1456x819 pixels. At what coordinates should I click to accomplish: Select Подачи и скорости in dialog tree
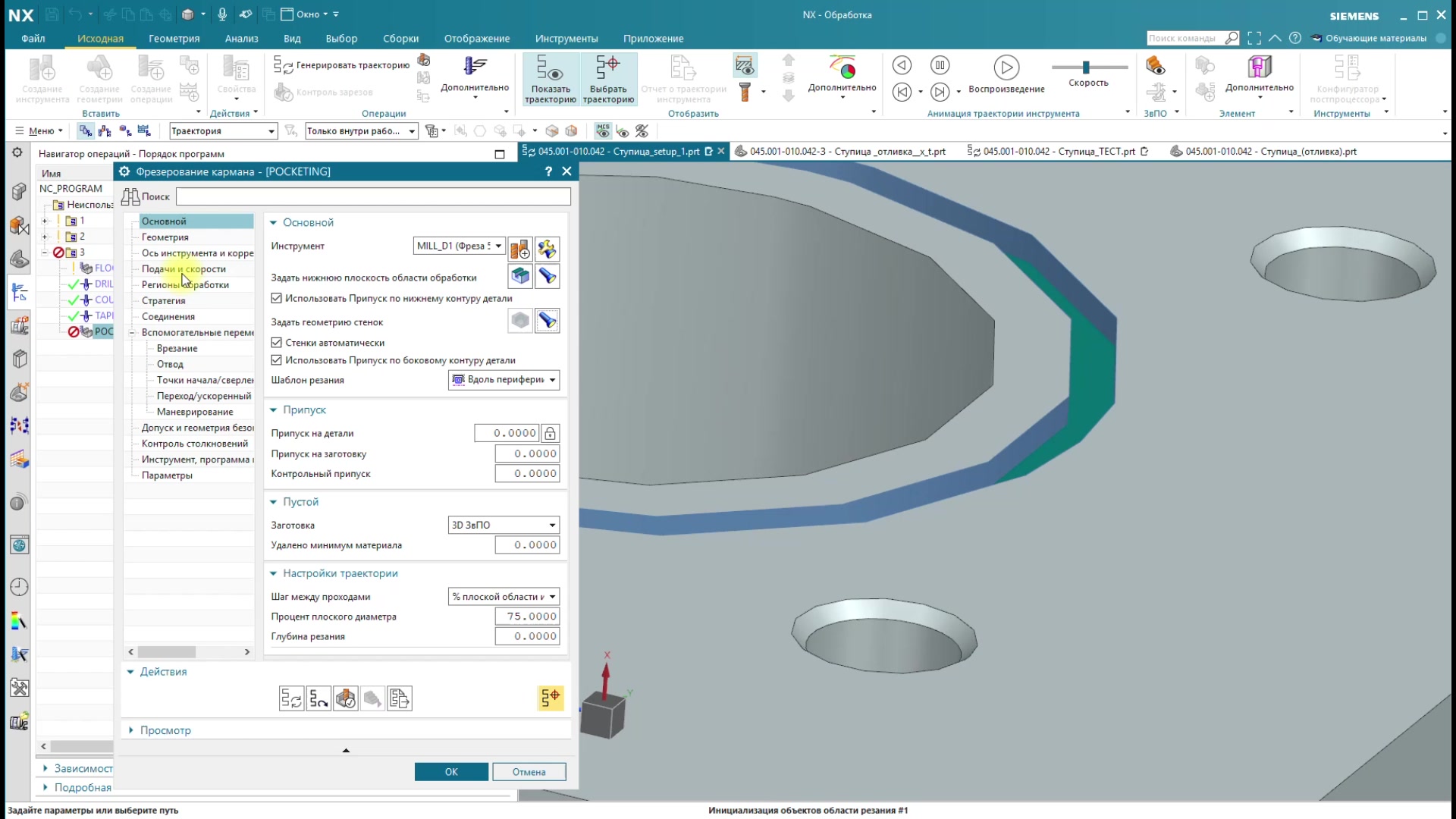coord(184,269)
